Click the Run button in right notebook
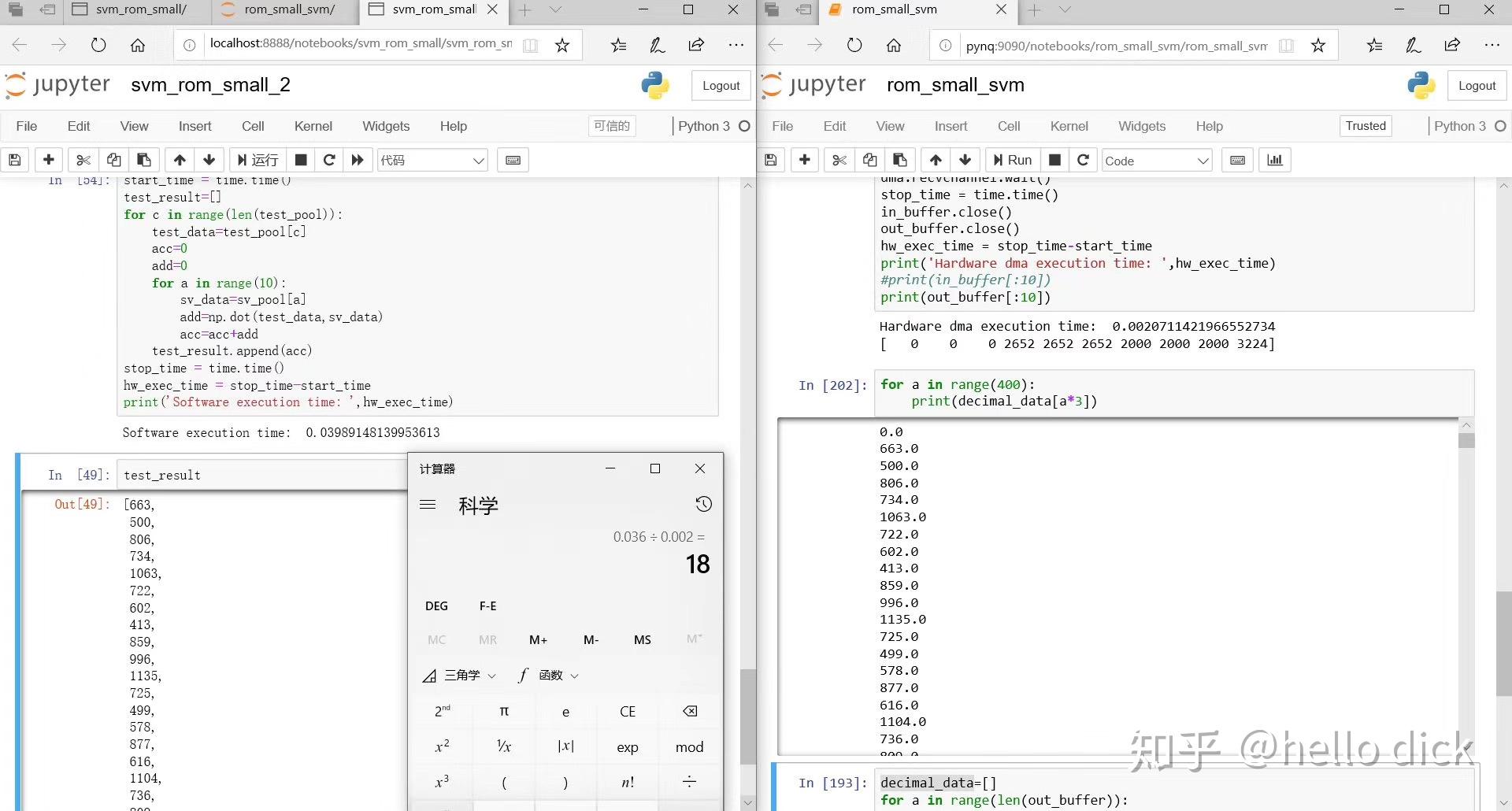 coord(1013,161)
